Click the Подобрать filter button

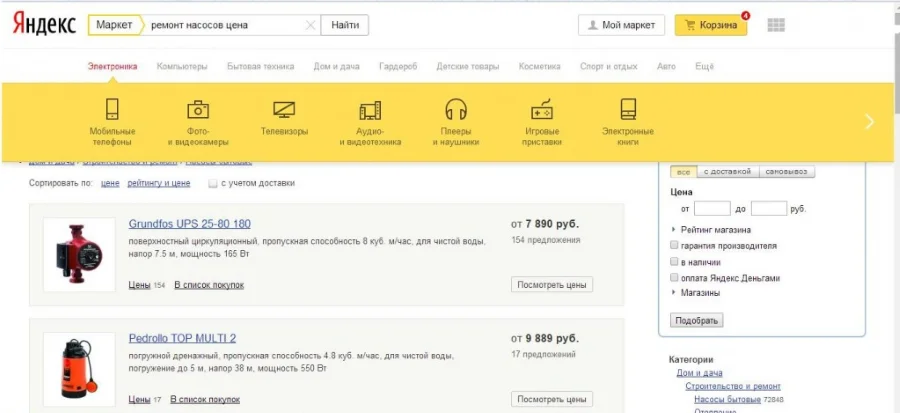click(696, 321)
